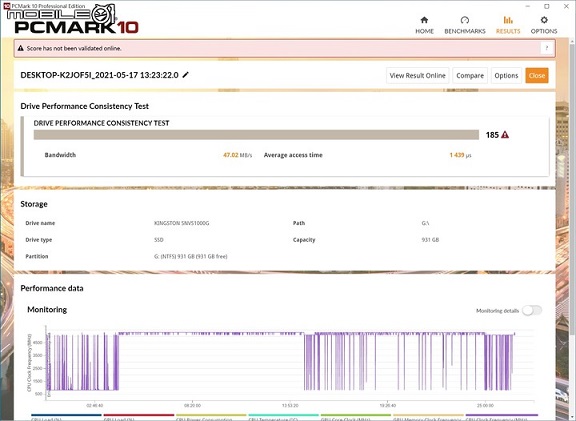Viewport: 576px width, 421px height.
Task: Toggle the purple CPU Clock Frequency legend
Action: click(500, 417)
